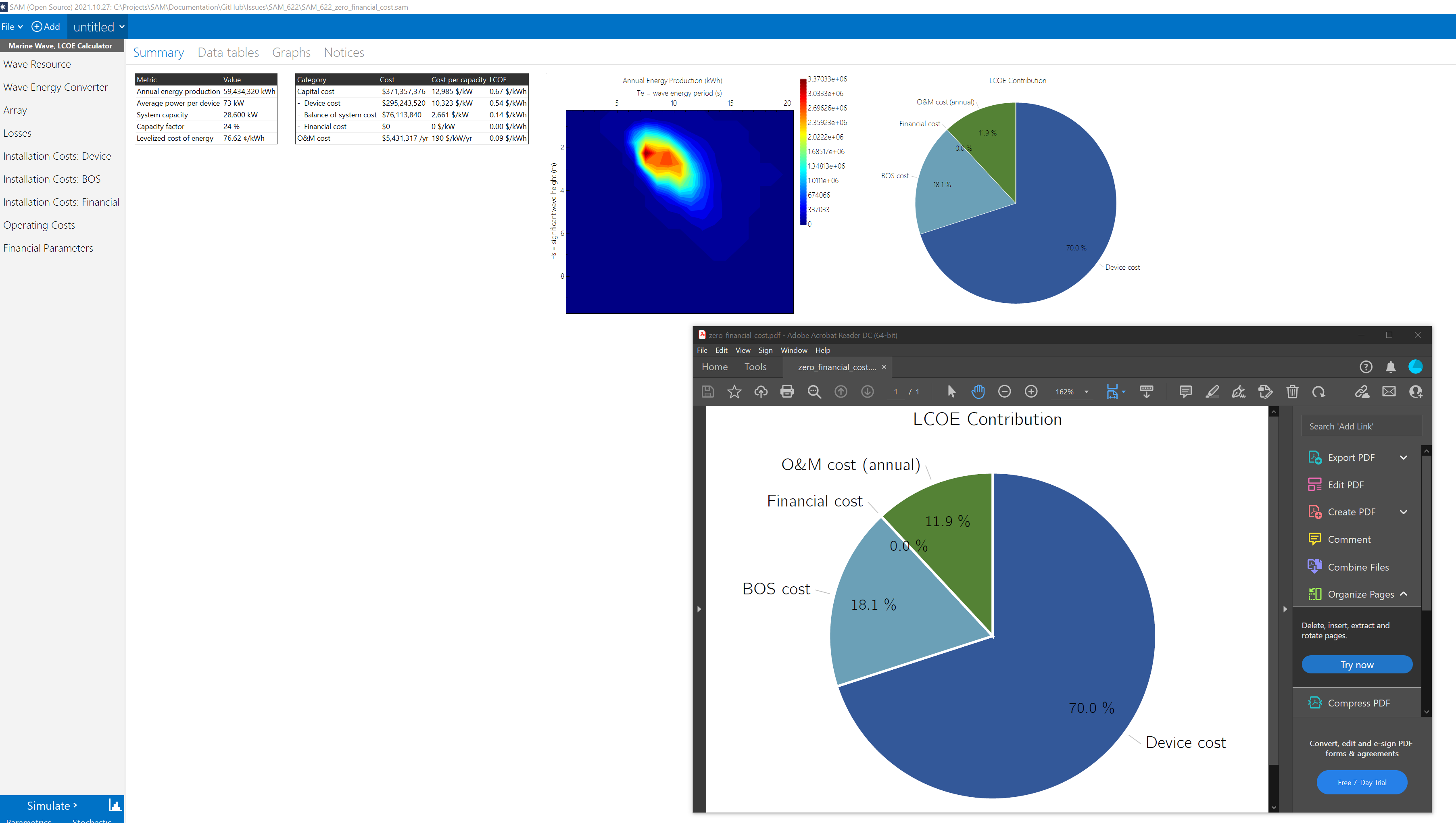Screen dimensions: 1456x823
Task: Click the Try now button
Action: 1356,665
